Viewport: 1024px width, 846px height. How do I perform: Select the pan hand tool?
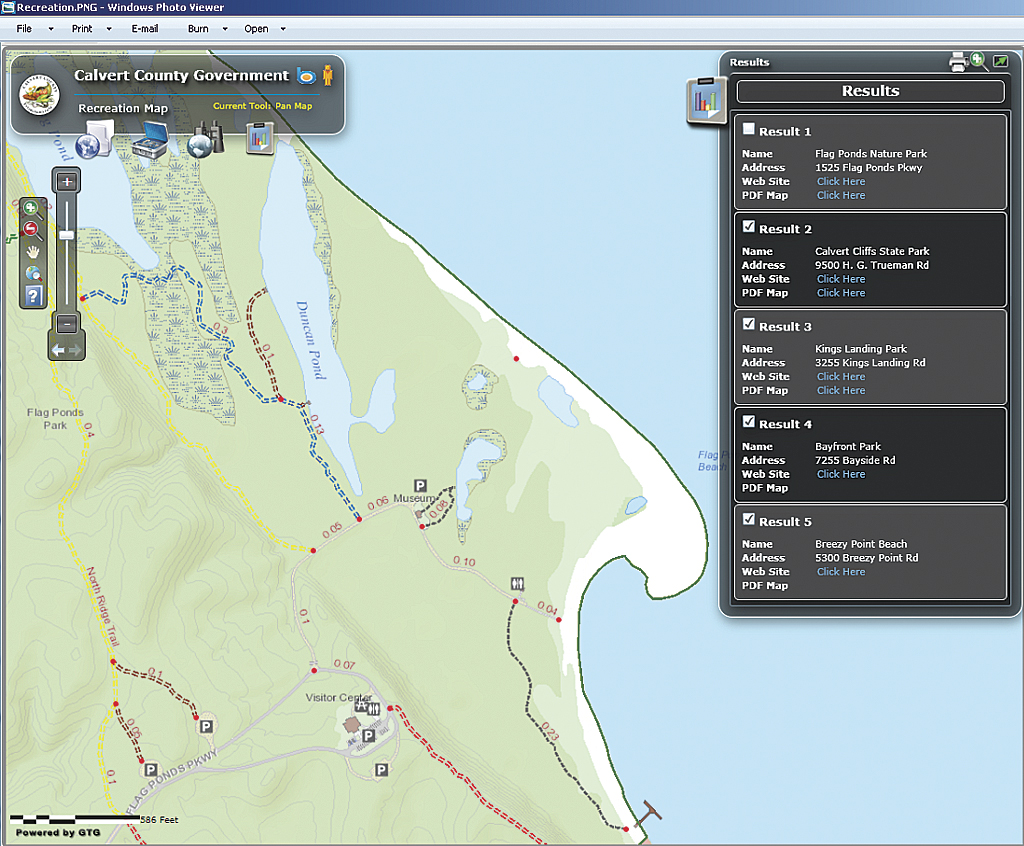33,252
